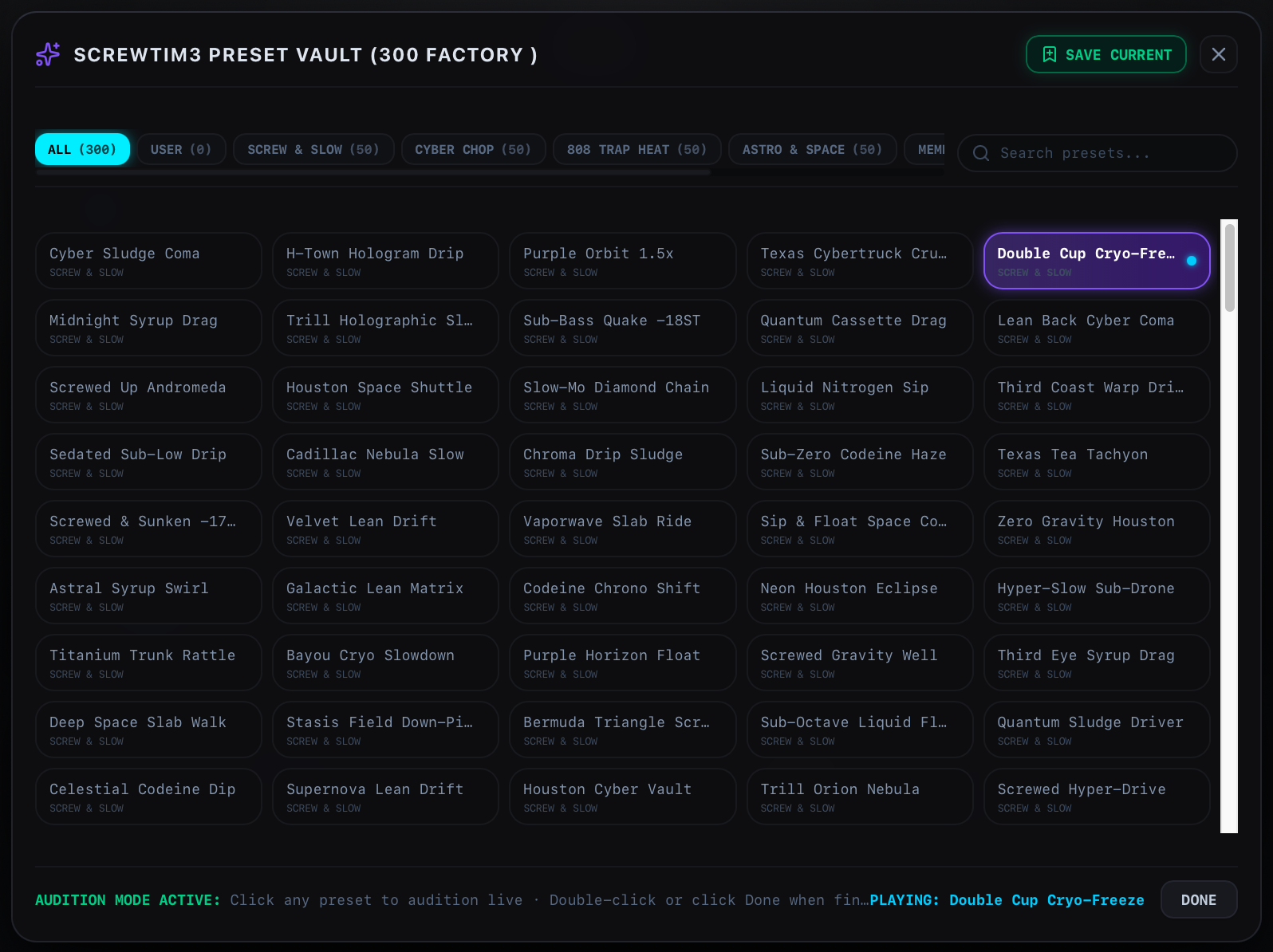1273x952 pixels.
Task: Close the preset vault dialog
Action: [x=1219, y=54]
